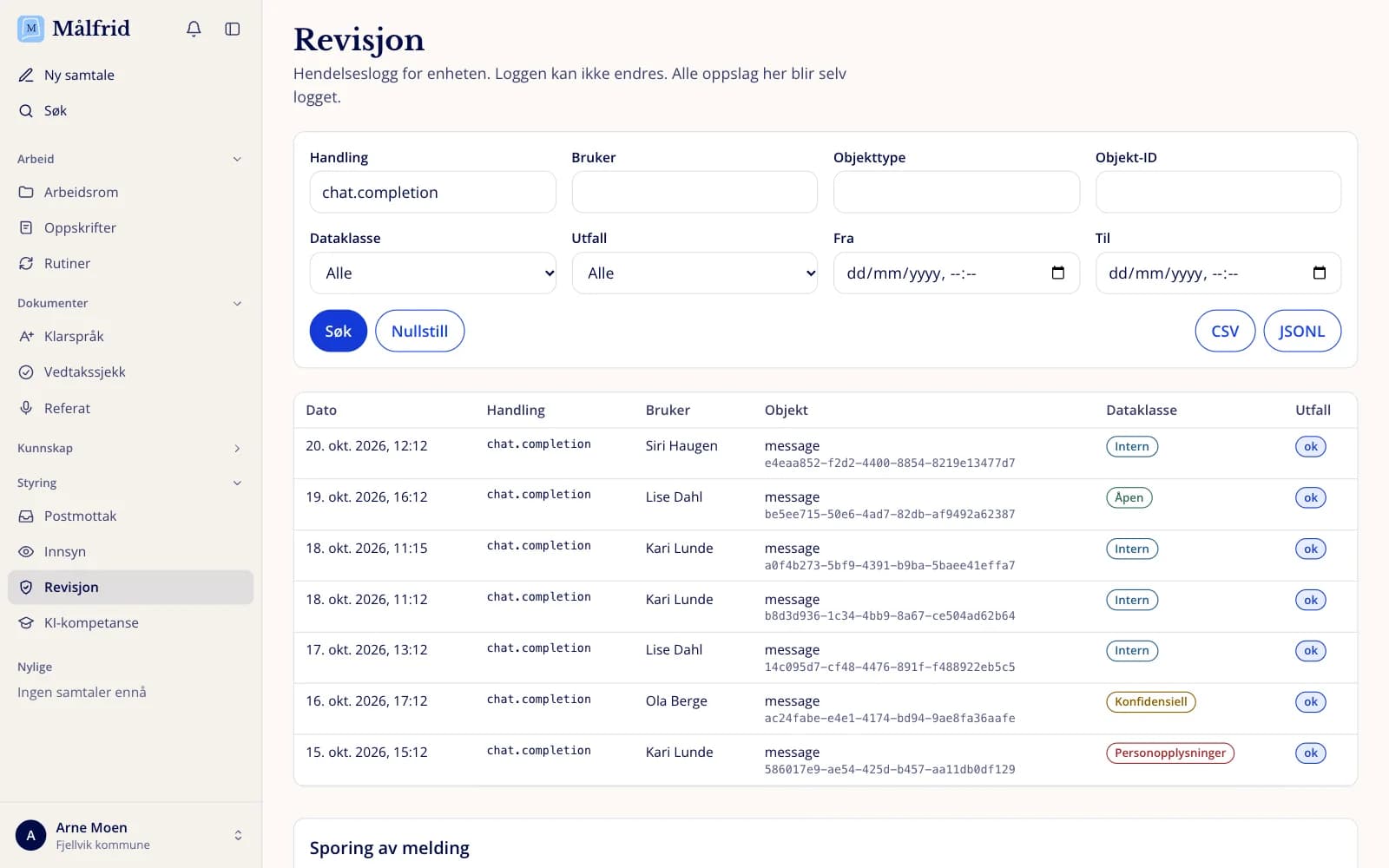Expand the Kunnskap section
The height and width of the screenshot is (868, 1389).
click(130, 448)
